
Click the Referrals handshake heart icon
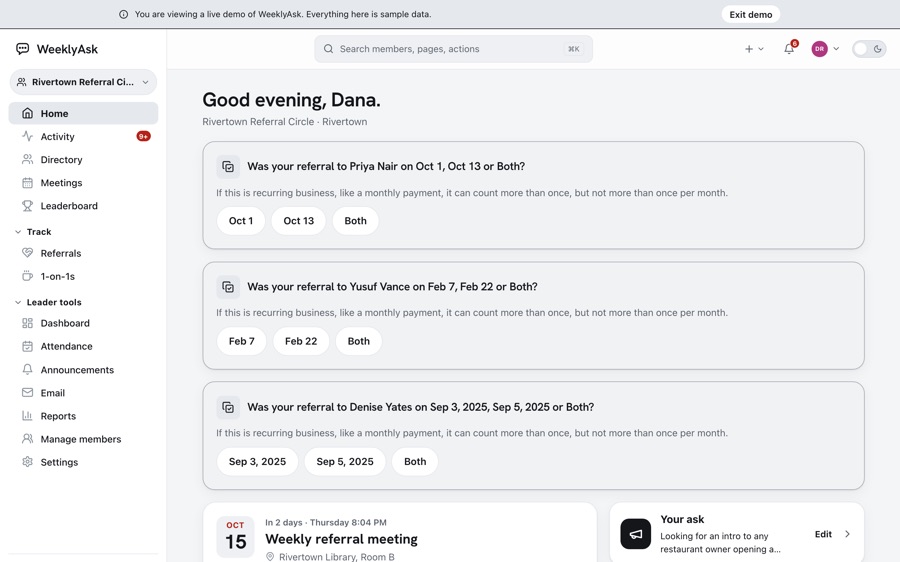[27, 253]
